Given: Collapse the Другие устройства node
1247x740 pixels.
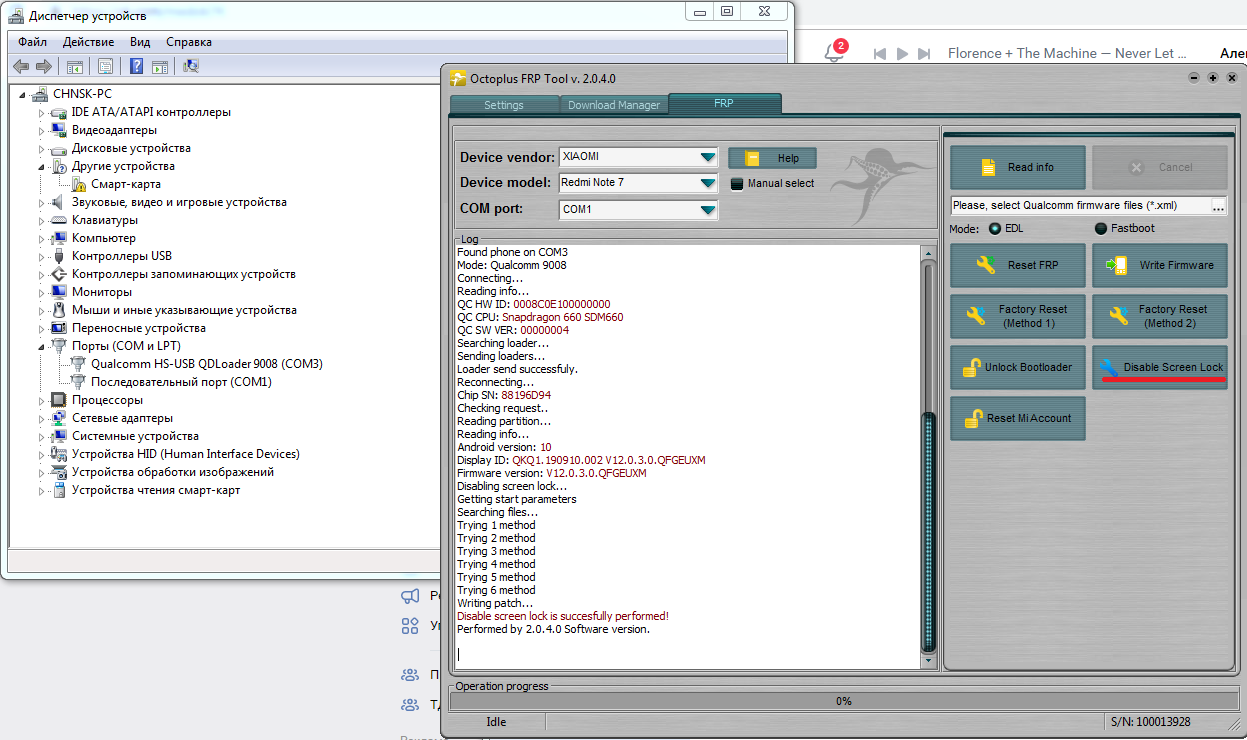Looking at the screenshot, I should click(x=42, y=167).
